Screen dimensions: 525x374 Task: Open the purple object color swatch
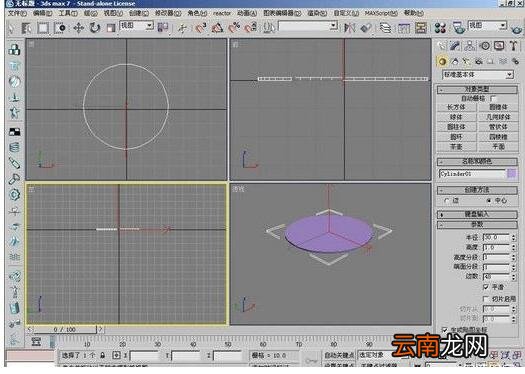(x=512, y=173)
